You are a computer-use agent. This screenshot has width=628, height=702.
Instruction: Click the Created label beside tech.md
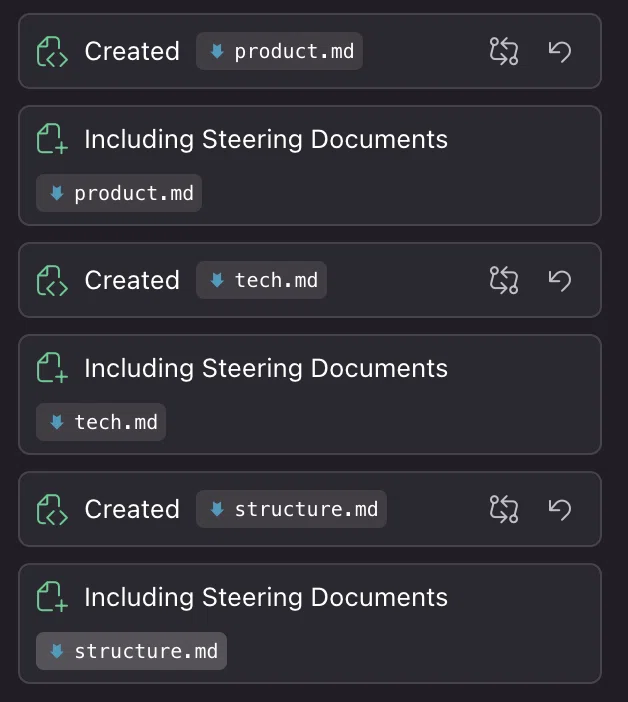tap(132, 280)
